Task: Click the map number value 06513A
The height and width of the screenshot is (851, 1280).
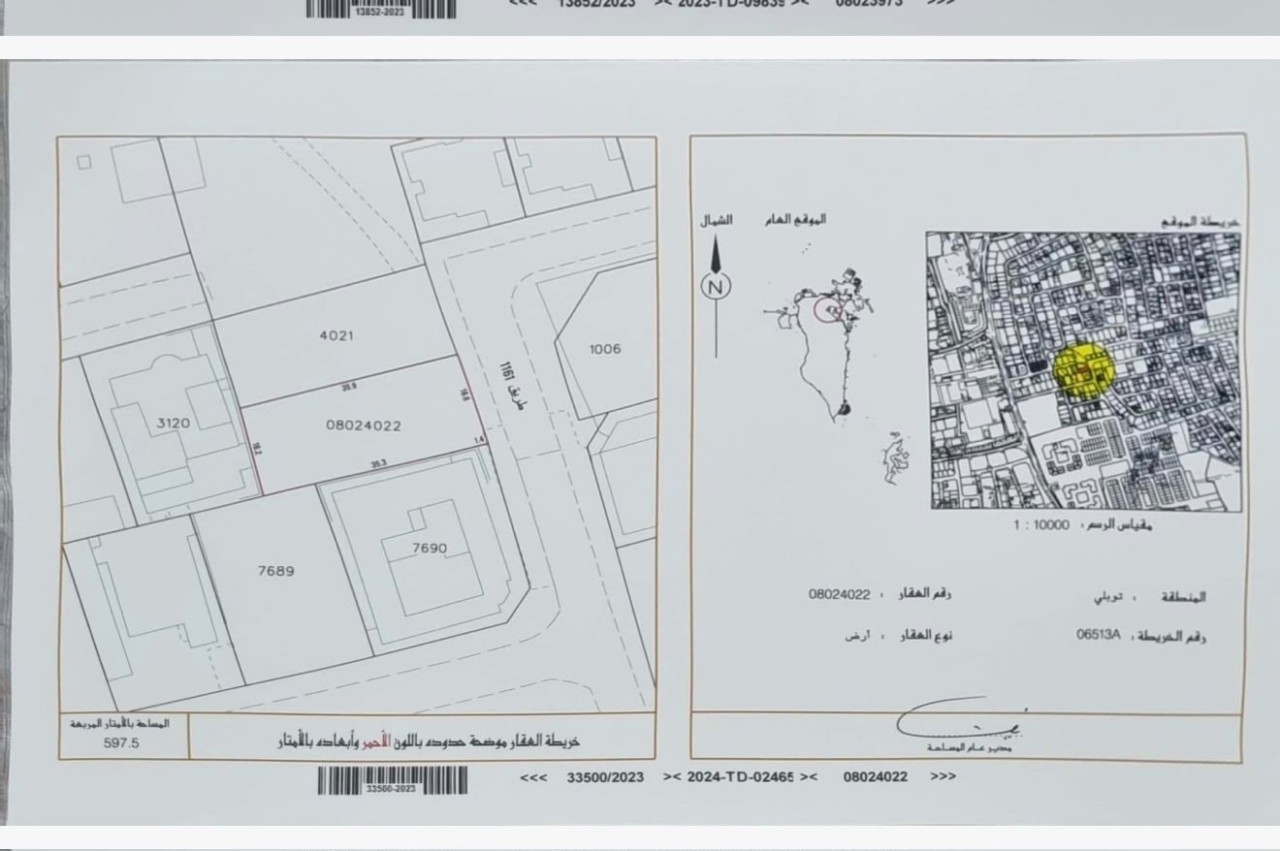Action: click(x=1100, y=634)
